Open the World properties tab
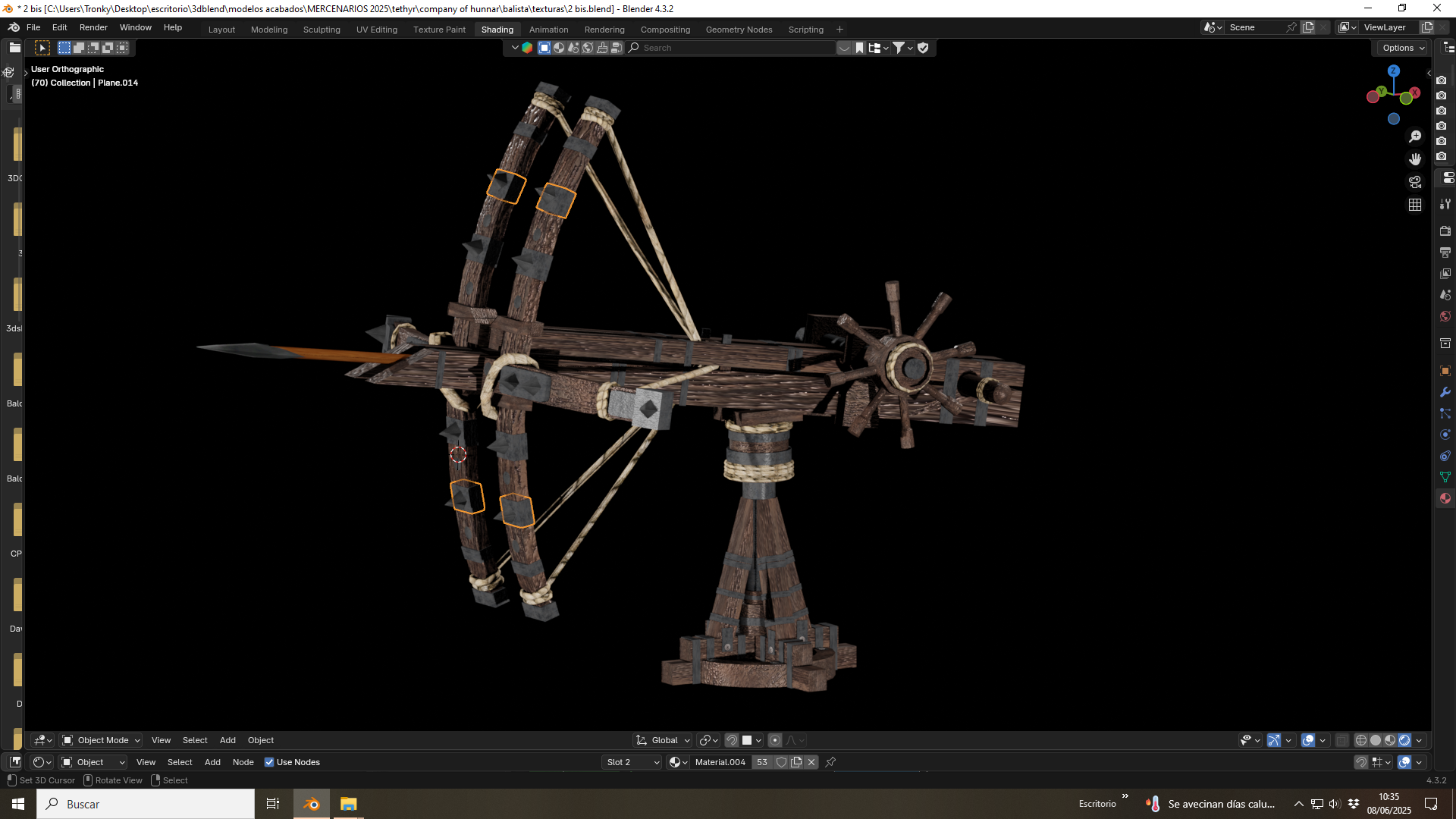 pyautogui.click(x=1445, y=316)
